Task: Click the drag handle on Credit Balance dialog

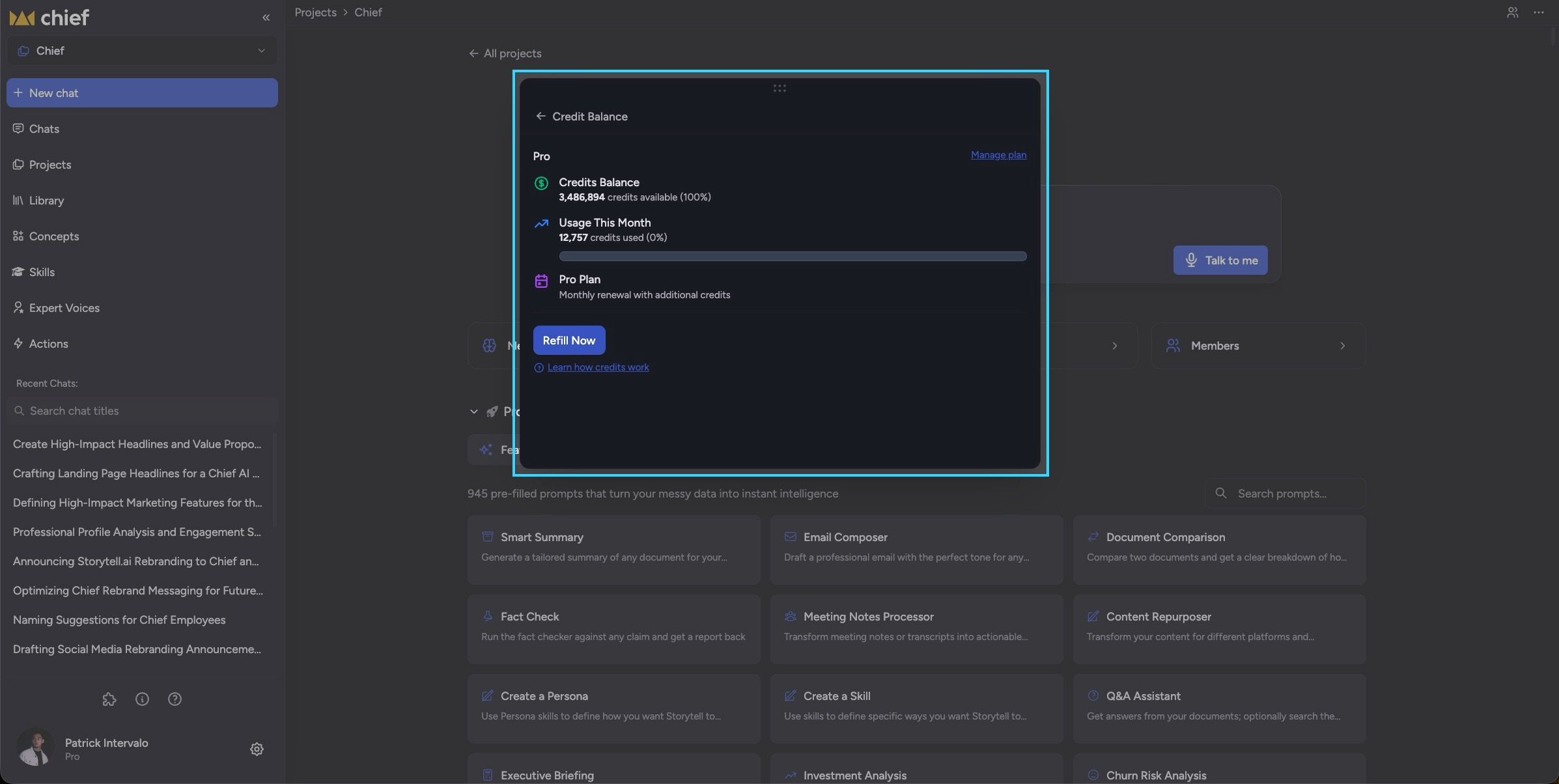Action: point(779,88)
